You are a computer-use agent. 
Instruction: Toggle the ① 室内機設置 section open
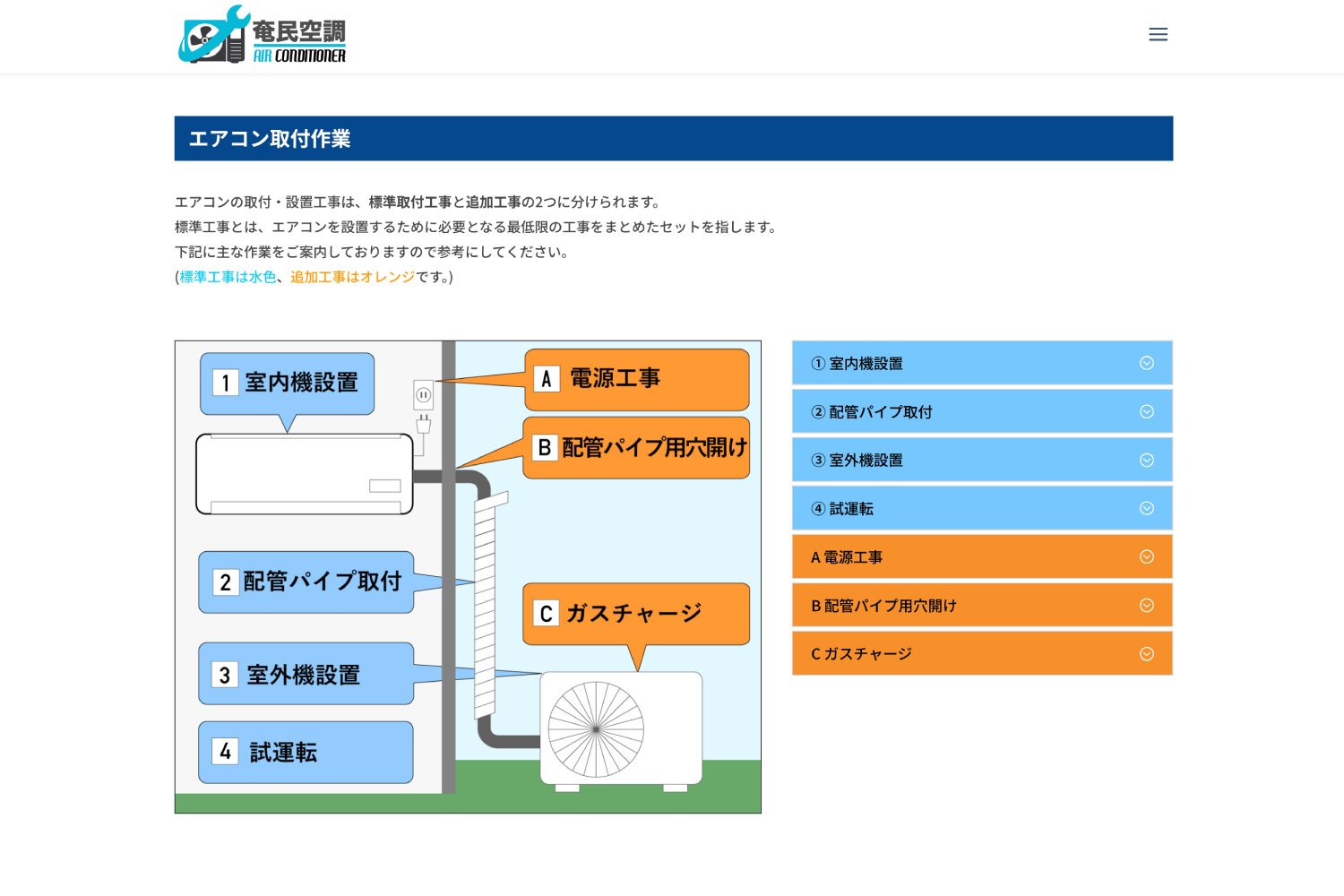(982, 363)
